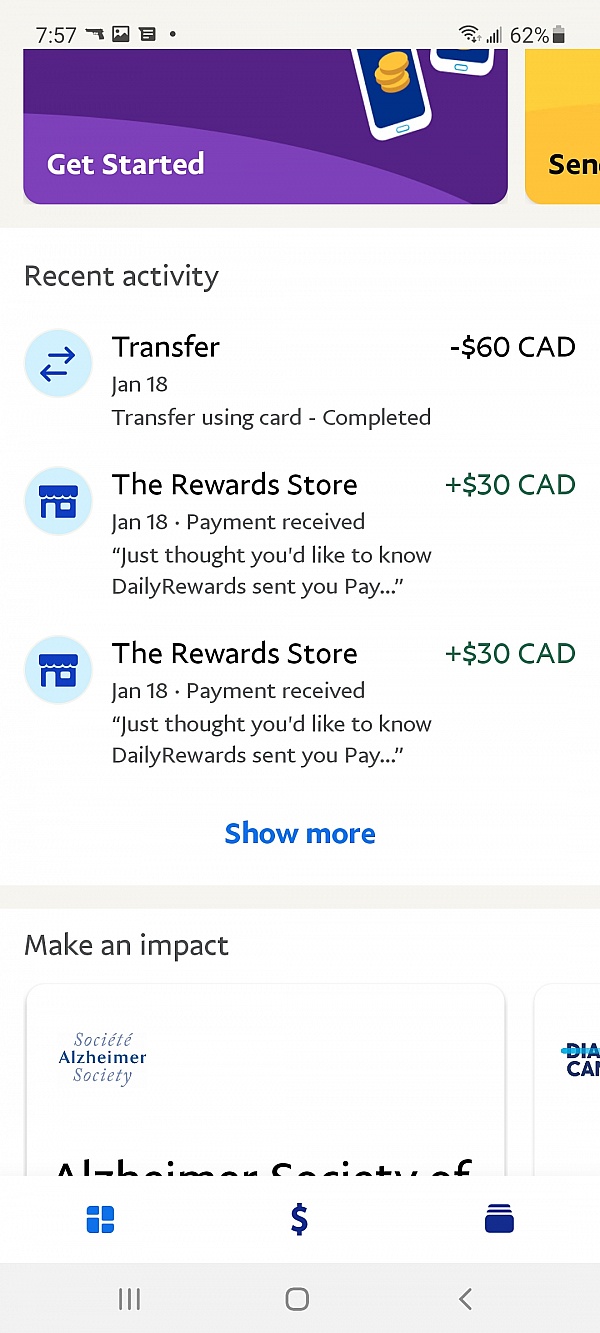Select the Recent activity section header
The height and width of the screenshot is (1333, 600).
pyautogui.click(x=120, y=276)
